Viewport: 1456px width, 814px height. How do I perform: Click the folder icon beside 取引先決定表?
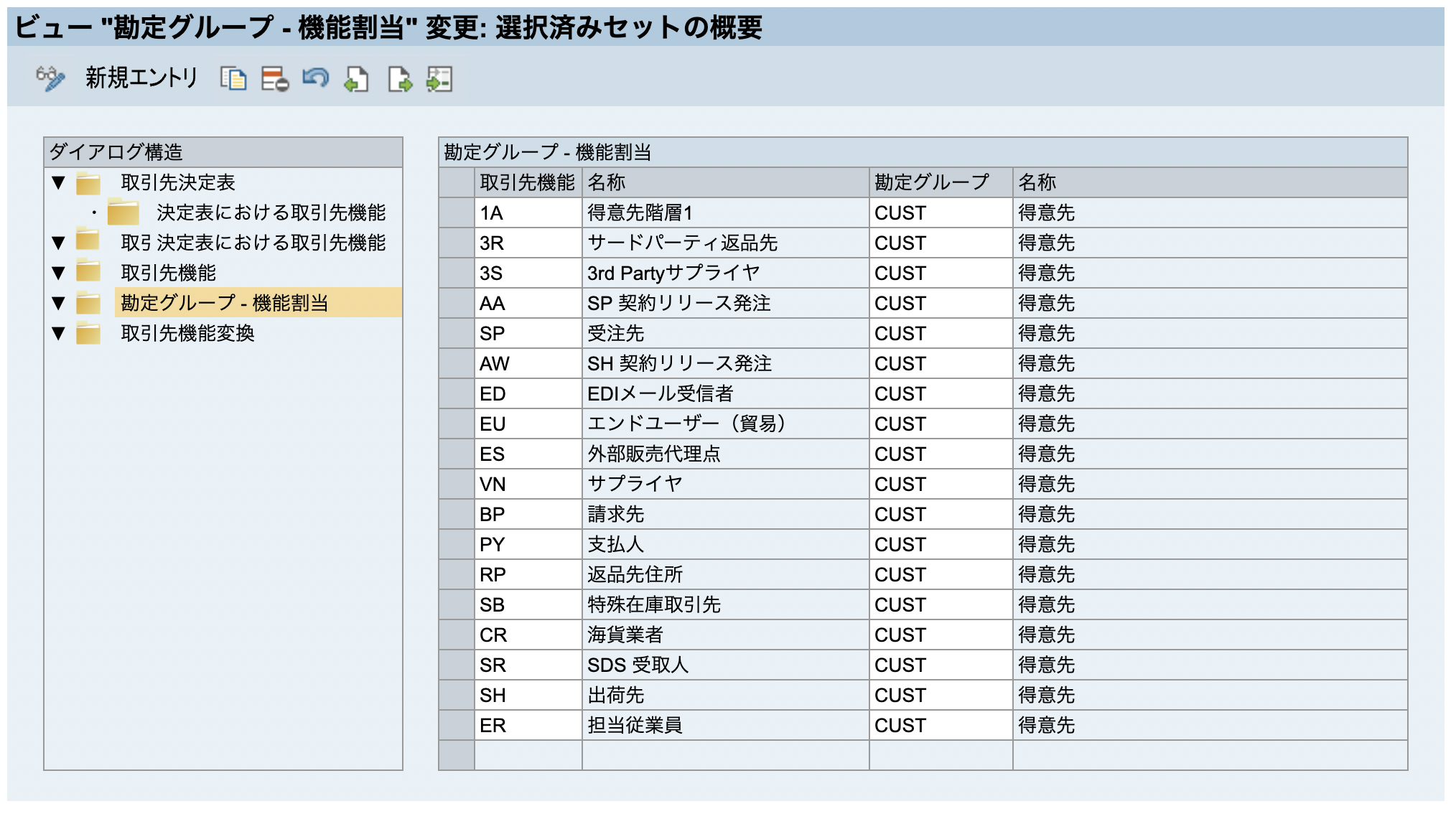[x=88, y=182]
